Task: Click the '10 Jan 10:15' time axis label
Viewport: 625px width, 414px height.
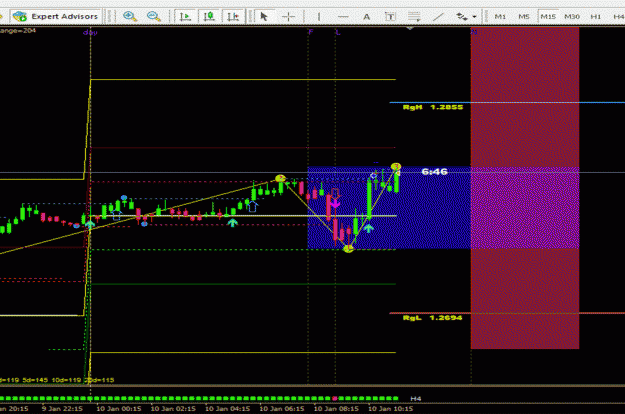Action: click(x=390, y=409)
